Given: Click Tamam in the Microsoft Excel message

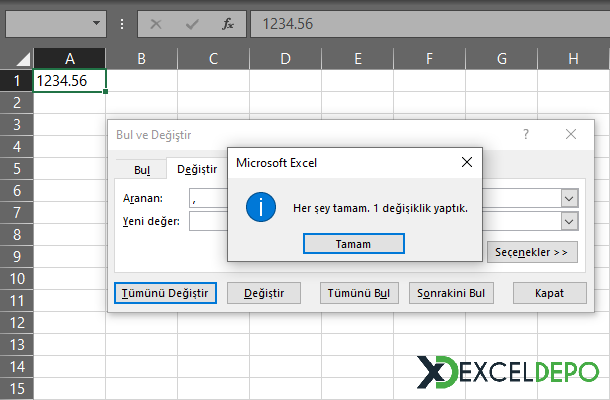Looking at the screenshot, I should click(354, 244).
